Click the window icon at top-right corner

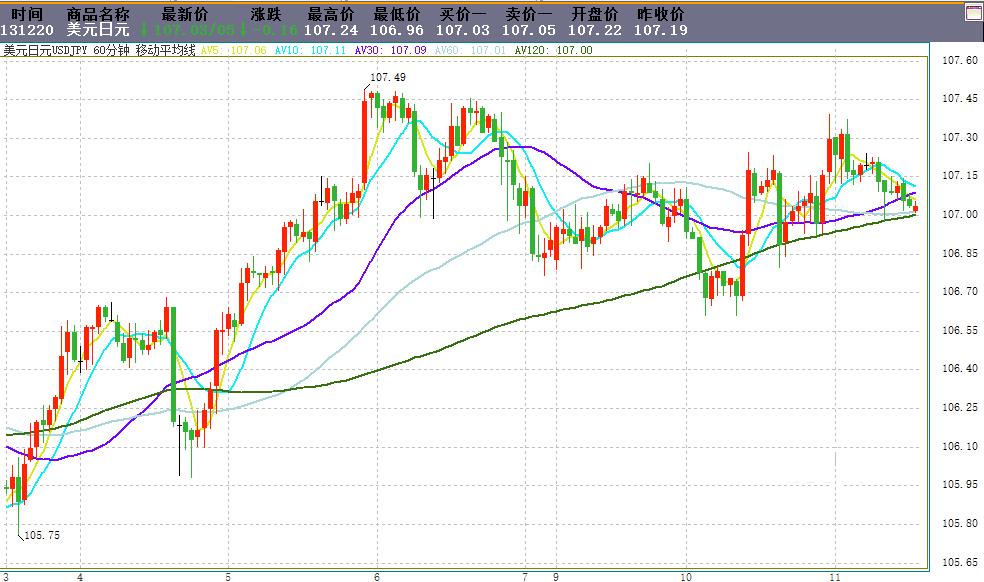tap(975, 13)
